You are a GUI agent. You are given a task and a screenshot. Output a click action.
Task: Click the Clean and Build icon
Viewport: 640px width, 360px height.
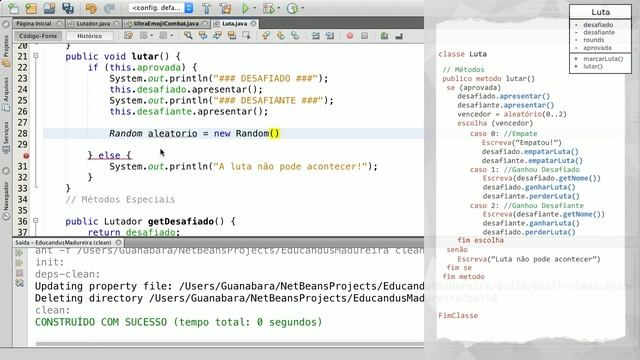(225, 8)
